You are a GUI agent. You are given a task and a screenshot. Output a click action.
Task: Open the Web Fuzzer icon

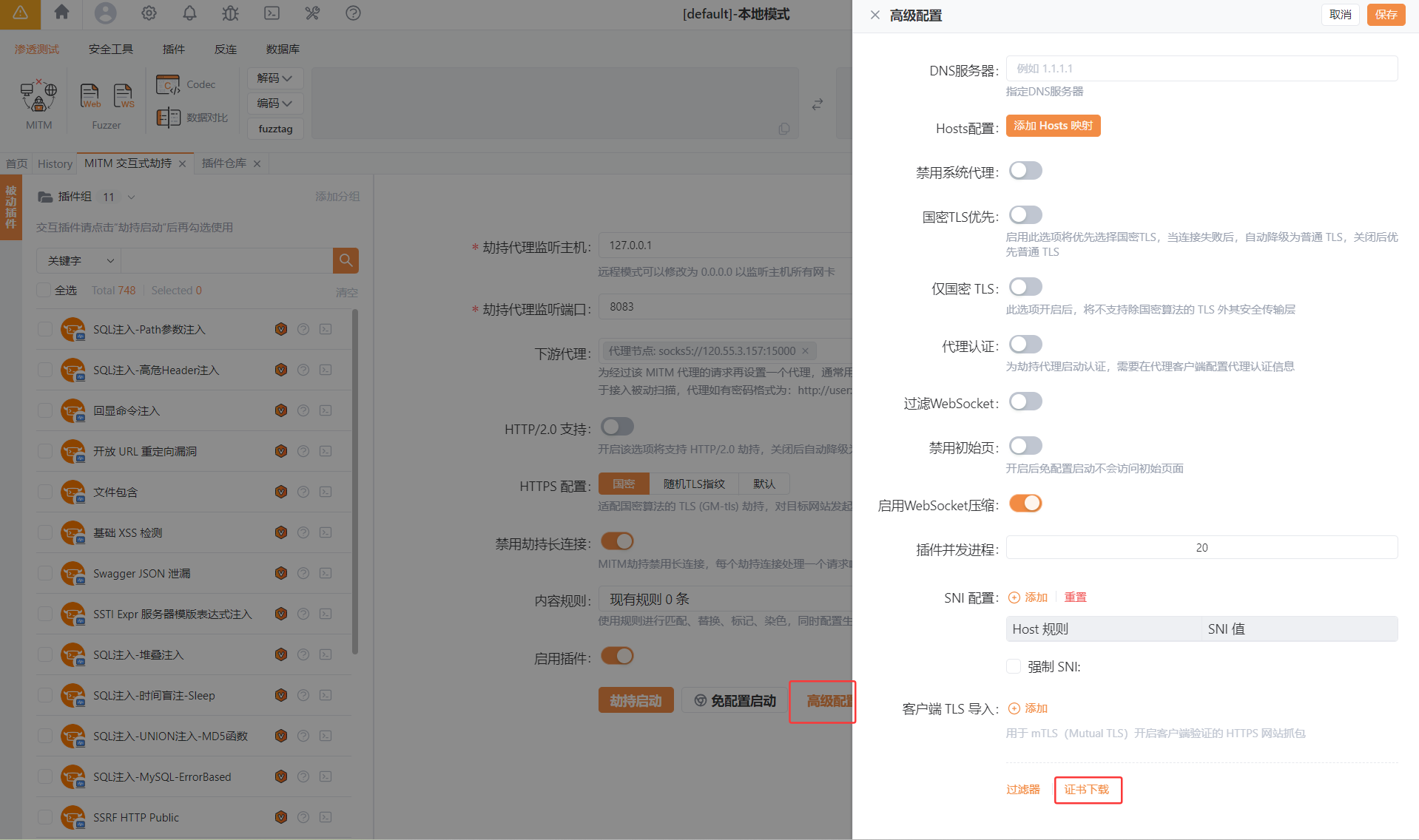coord(90,96)
